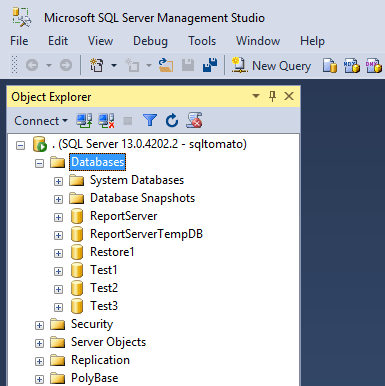Expand the Security folder
Image resolution: width=385 pixels, height=386 pixels.
39,326
